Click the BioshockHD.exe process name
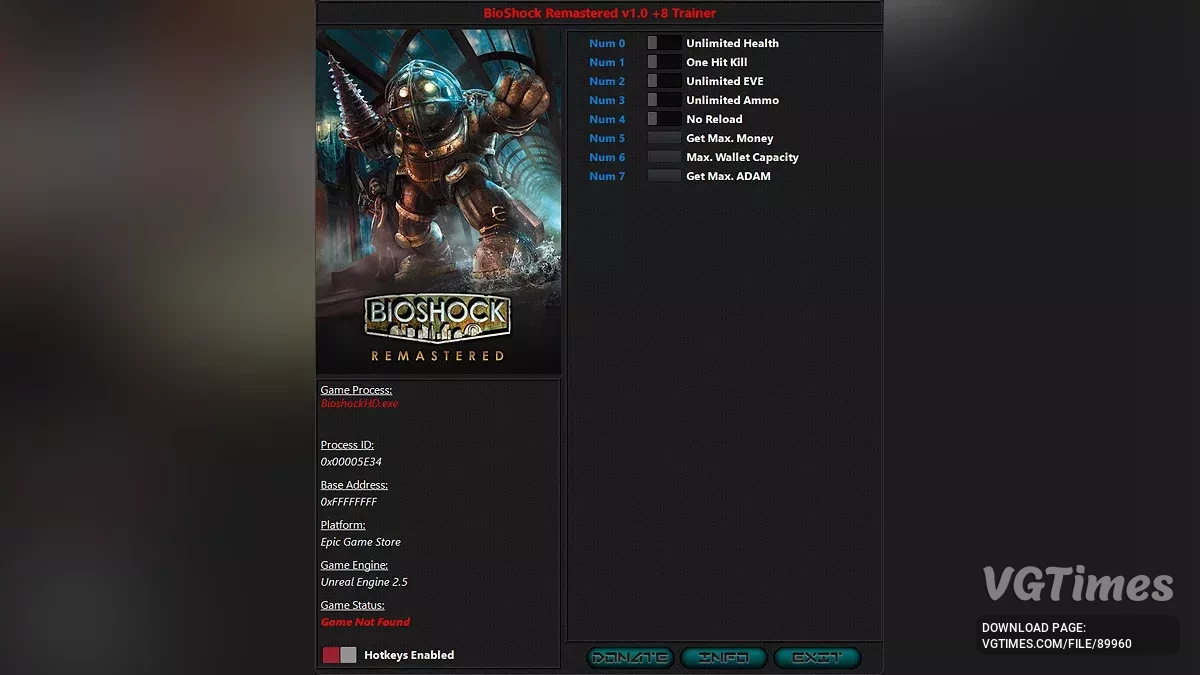The width and height of the screenshot is (1200, 675). click(x=359, y=404)
